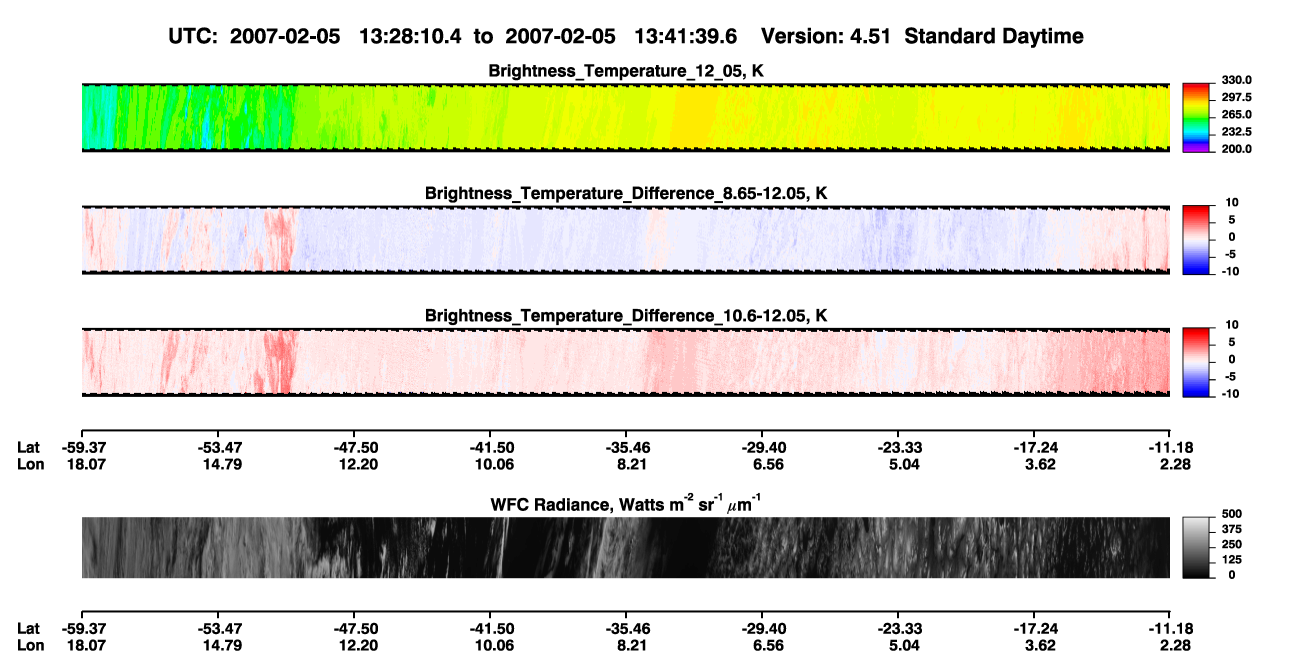Click the 8.65-12.05 difference image strip
The width and height of the screenshot is (1300, 667).
tap(626, 240)
